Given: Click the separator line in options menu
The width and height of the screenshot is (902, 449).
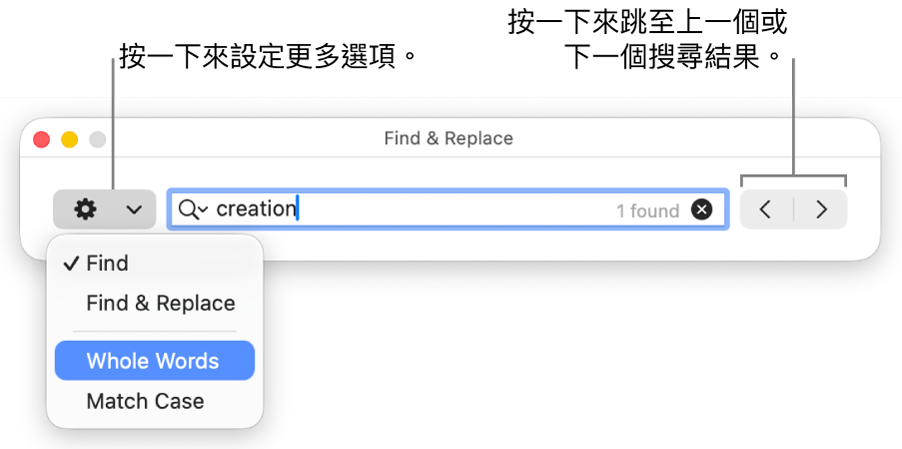Looking at the screenshot, I should (x=154, y=331).
